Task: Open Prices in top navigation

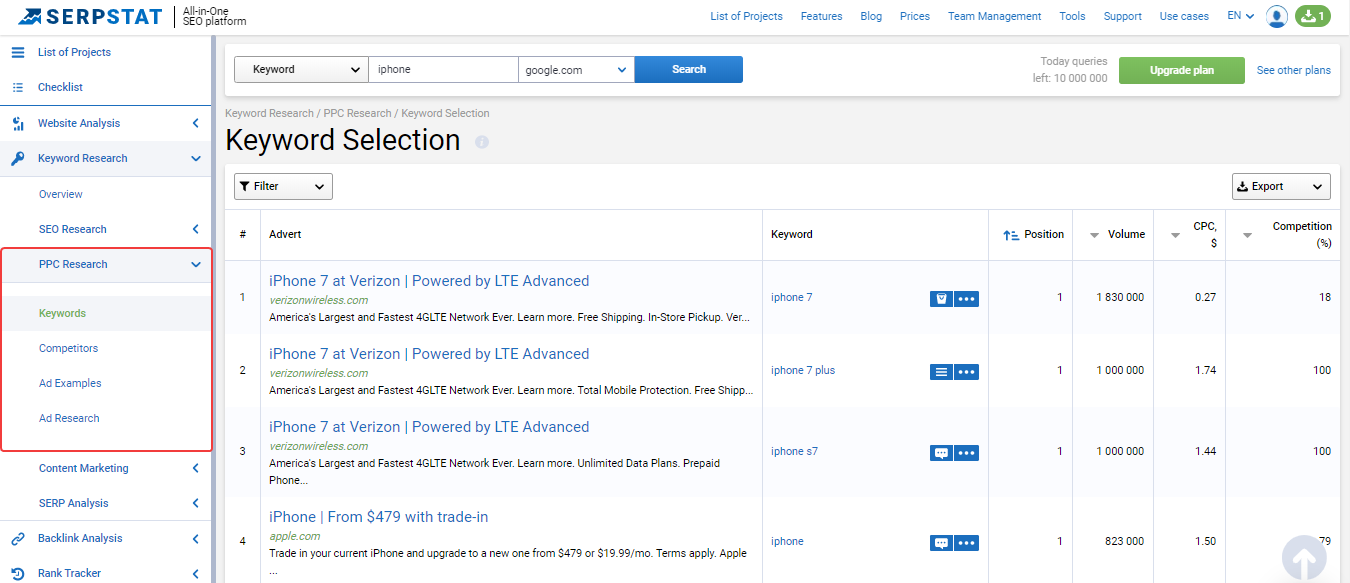Action: [915, 16]
